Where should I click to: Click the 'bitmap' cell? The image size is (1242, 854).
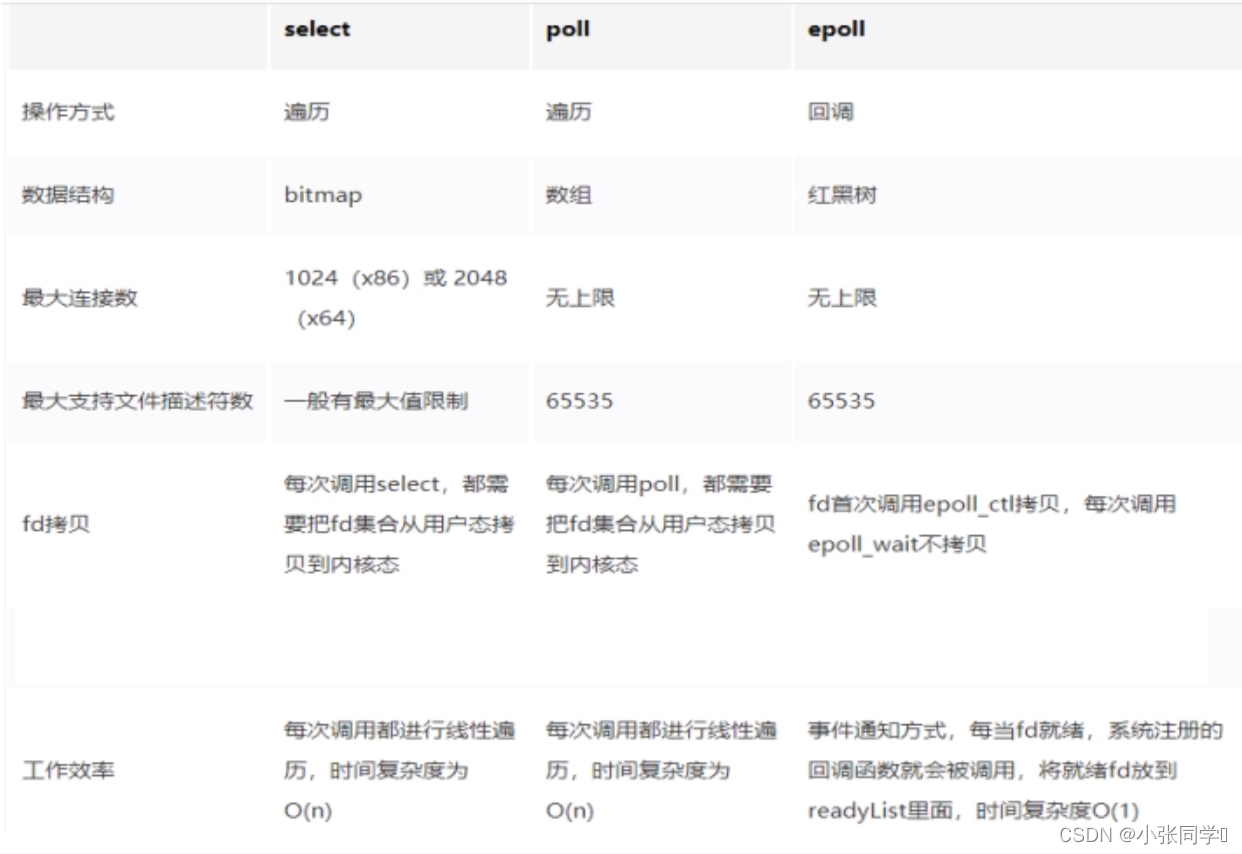tap(323, 195)
